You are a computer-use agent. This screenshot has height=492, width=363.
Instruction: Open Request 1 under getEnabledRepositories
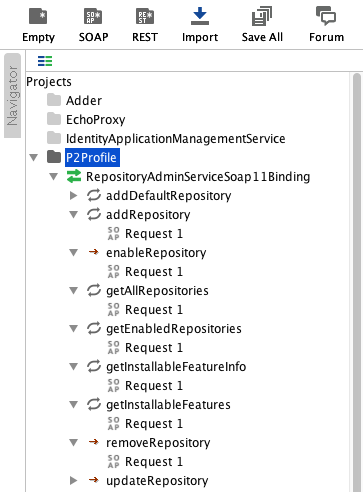tap(154, 348)
